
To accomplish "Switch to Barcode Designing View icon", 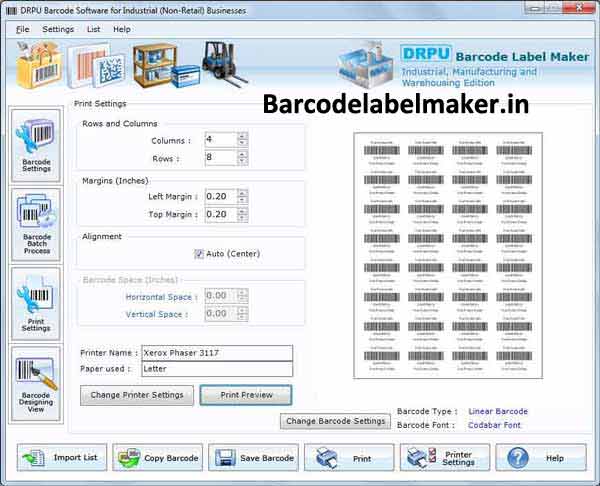I will [36, 383].
